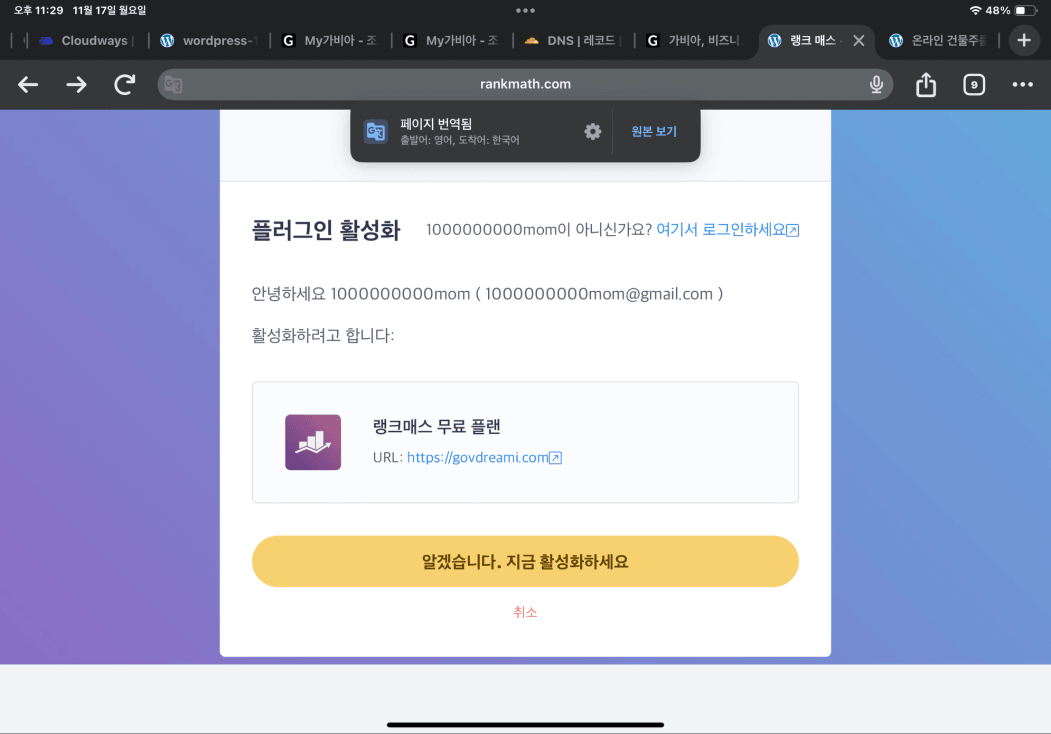Close the 랭크 매스 tab
This screenshot has height=734, width=1051.
[858, 41]
